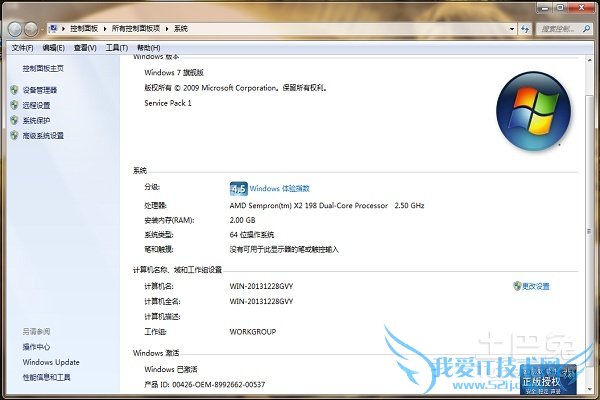Click the product ID 00426-OEM-8992662-00537
The image size is (600, 400).
pos(218,384)
